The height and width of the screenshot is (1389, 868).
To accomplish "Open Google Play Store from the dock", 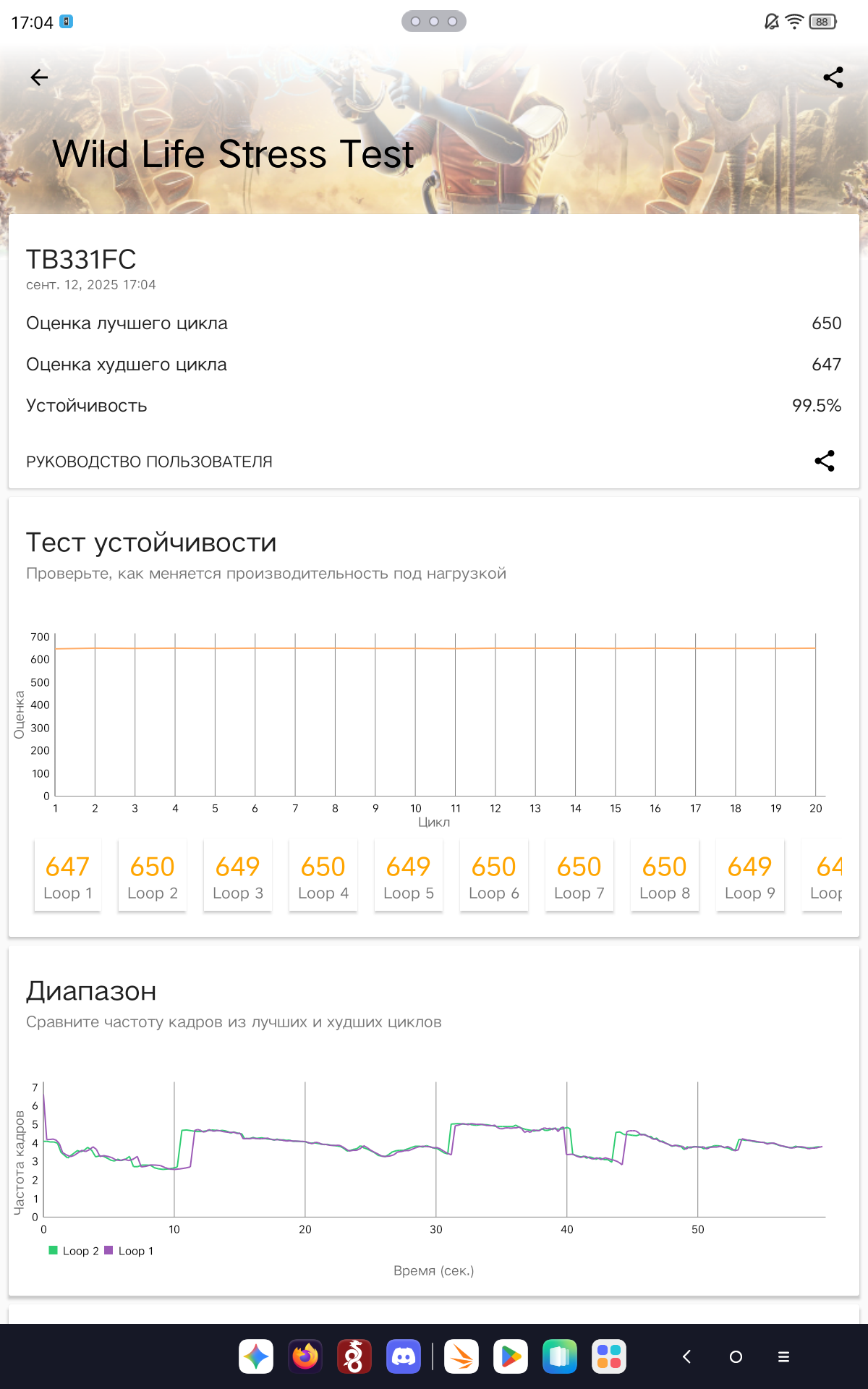I will 511,1356.
